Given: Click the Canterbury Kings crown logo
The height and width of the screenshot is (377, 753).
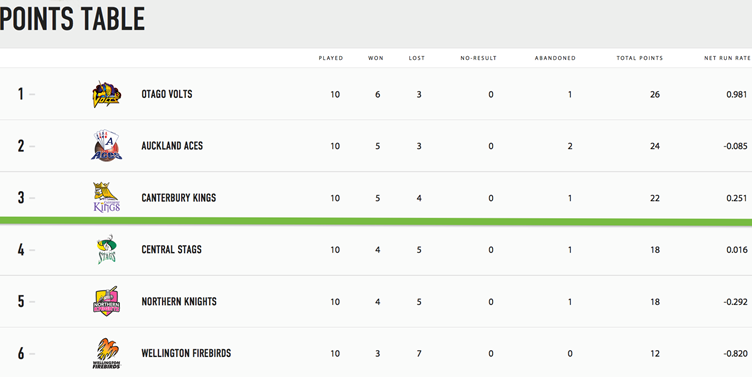Looking at the screenshot, I should click(x=107, y=197).
